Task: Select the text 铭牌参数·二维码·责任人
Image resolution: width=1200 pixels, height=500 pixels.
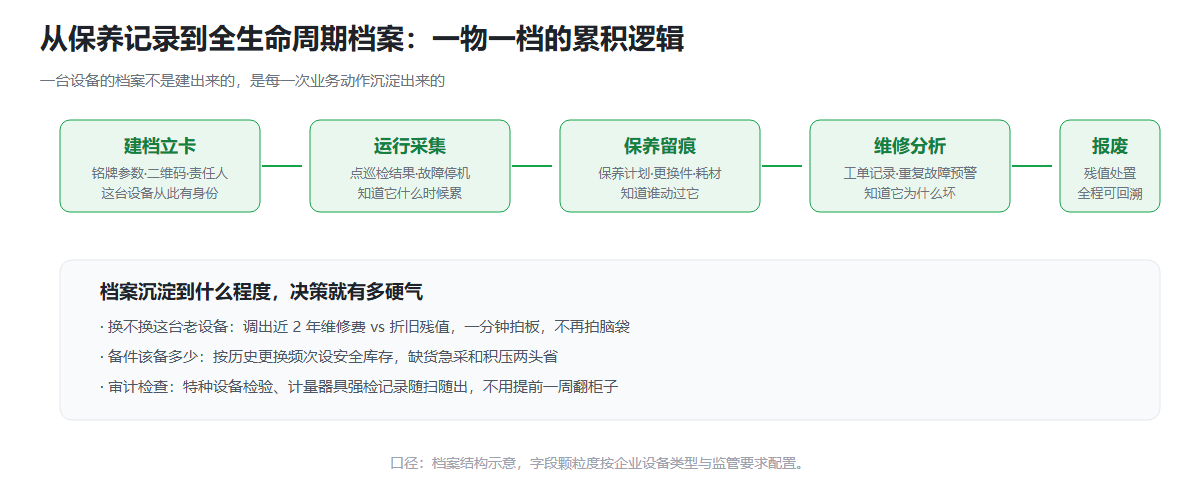Action: pos(160,173)
